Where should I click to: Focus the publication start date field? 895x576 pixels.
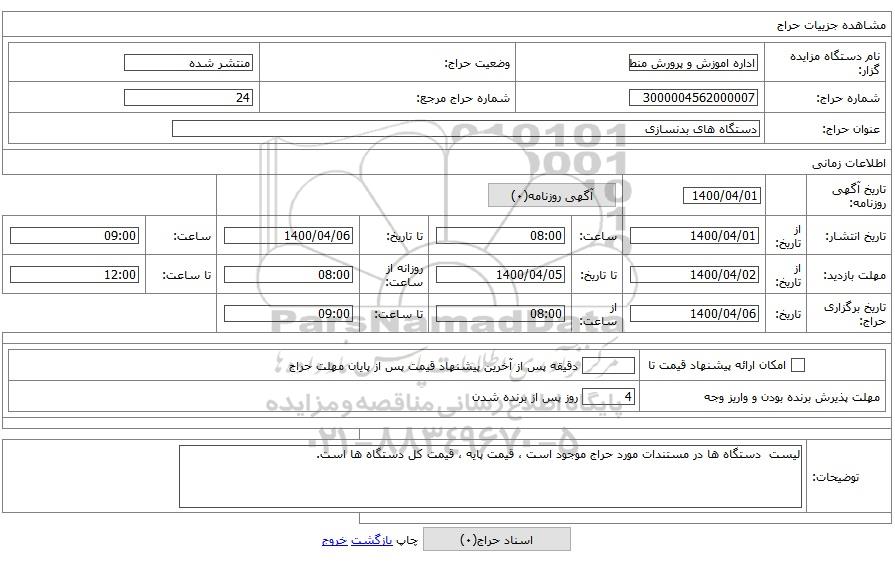click(694, 235)
